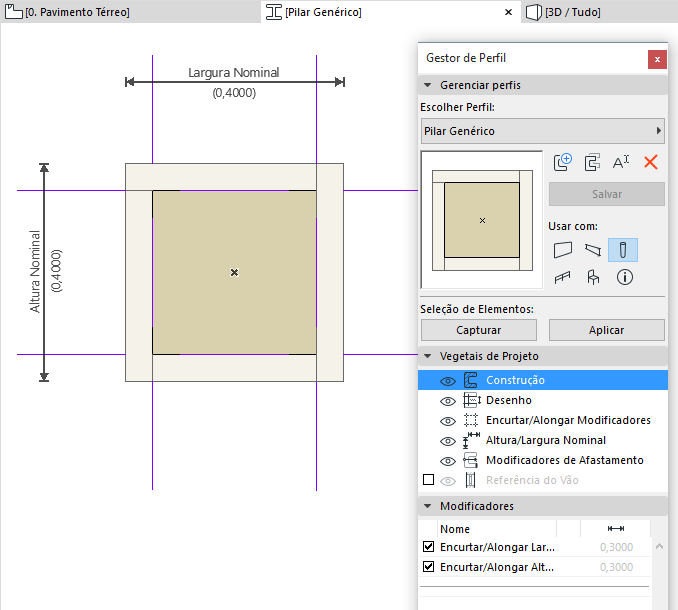Enable use with Object chair icon
This screenshot has height=610, width=678.
click(x=593, y=278)
